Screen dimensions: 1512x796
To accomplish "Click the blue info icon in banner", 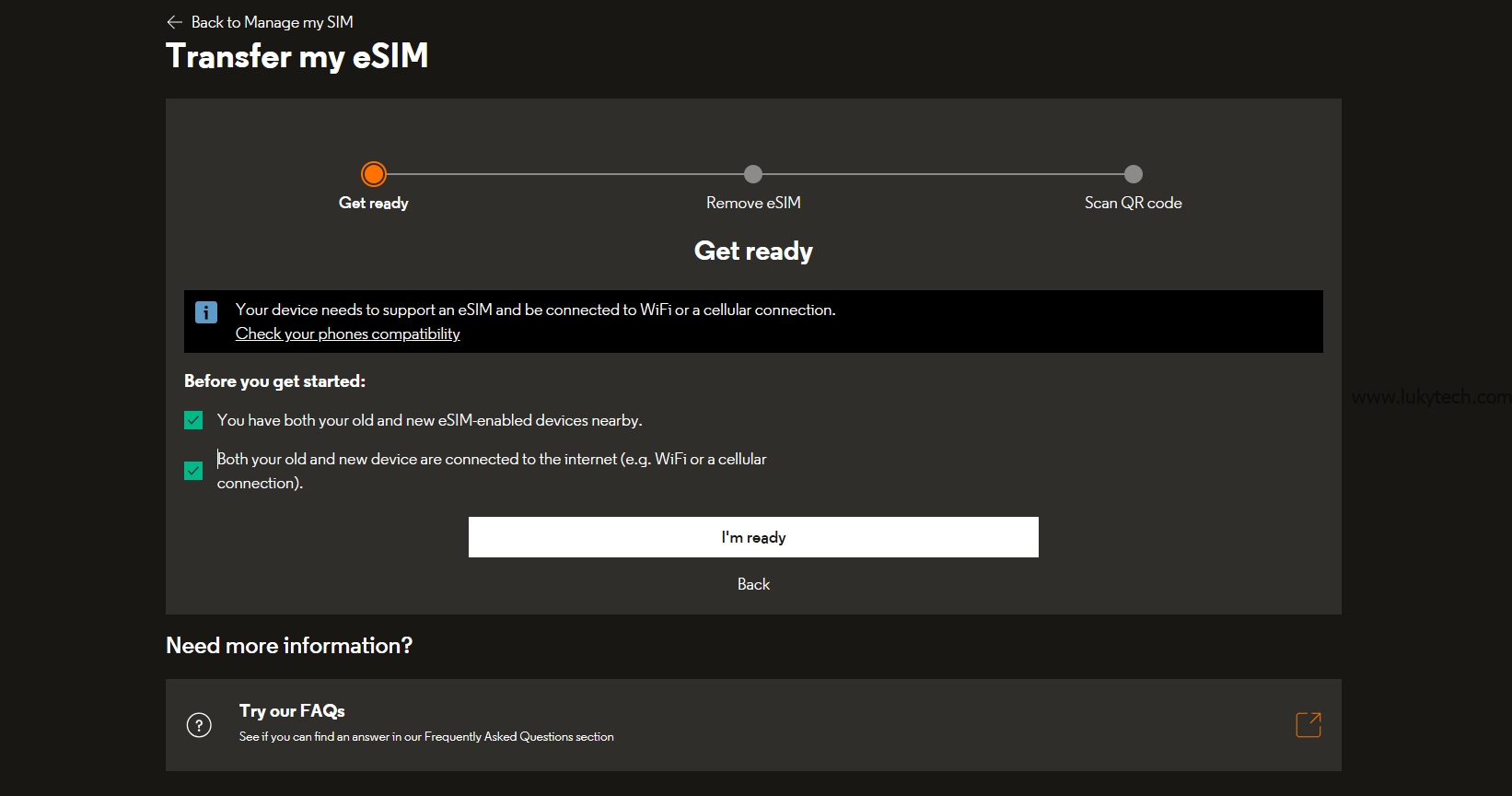I will pos(206,312).
